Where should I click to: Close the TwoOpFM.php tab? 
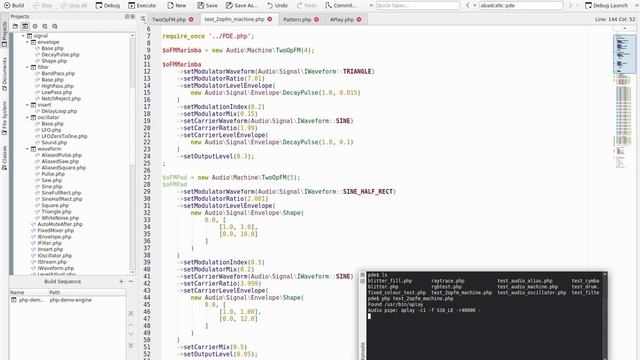pos(191,19)
